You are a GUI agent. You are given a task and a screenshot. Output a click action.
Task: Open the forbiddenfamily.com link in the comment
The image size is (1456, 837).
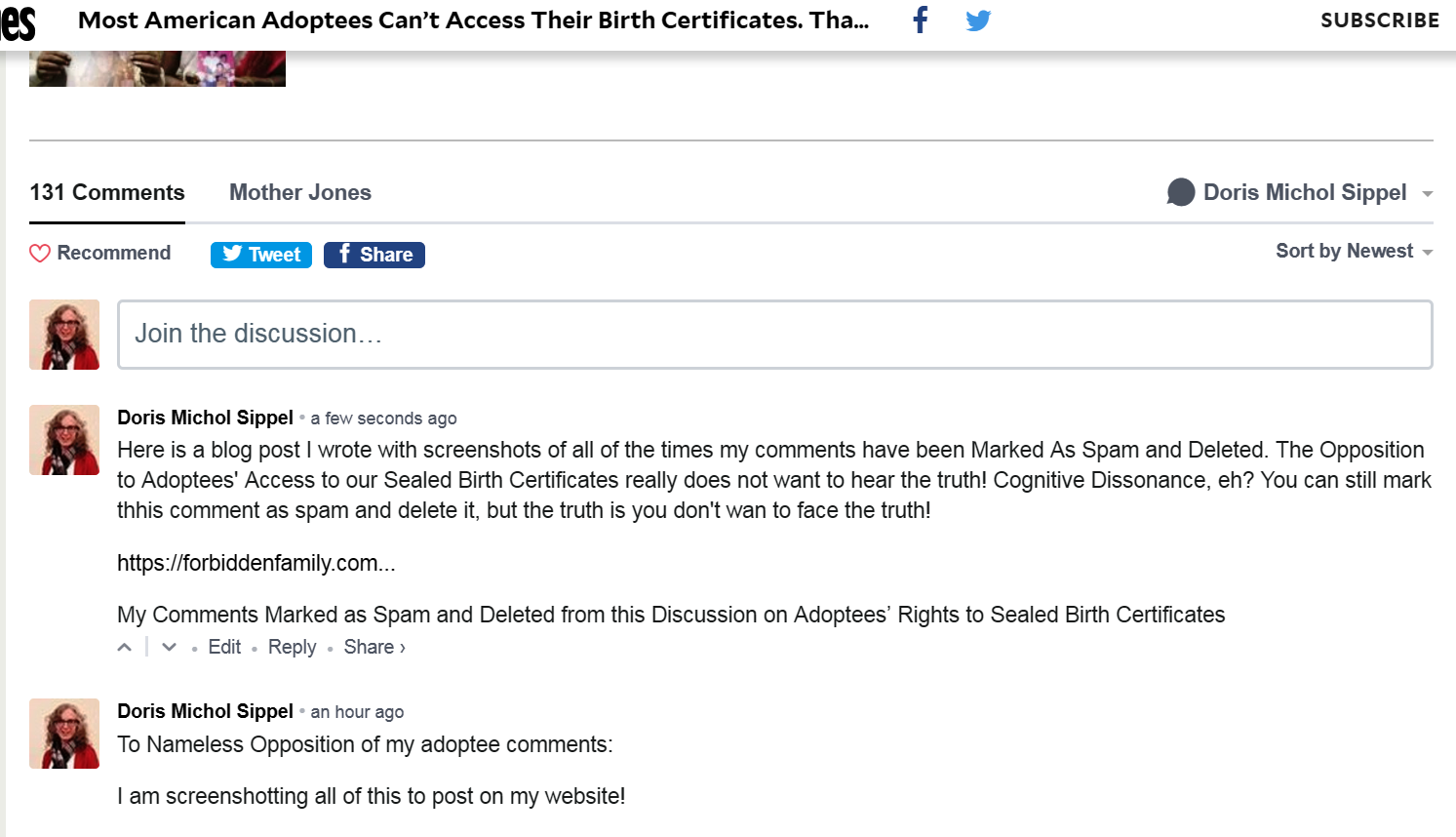[x=256, y=562]
